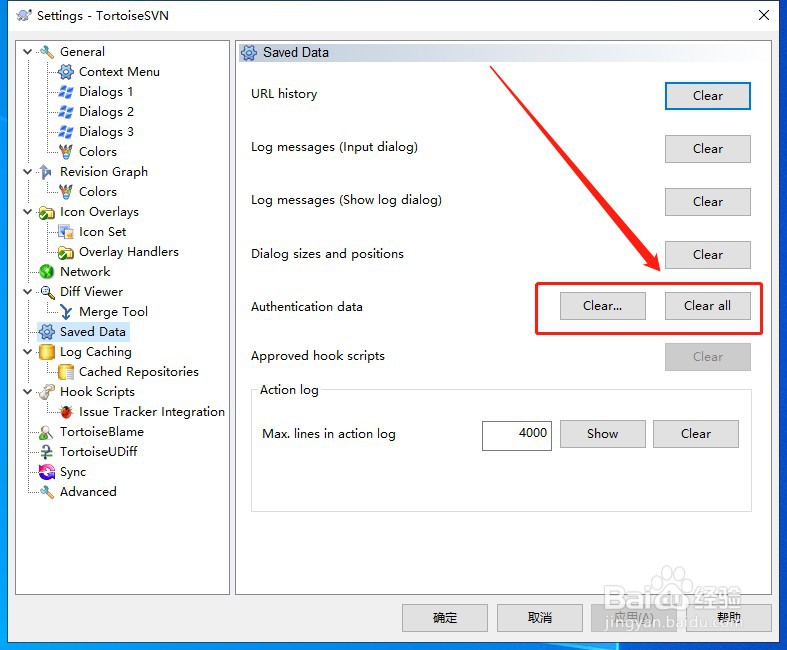Select the Sync tree entry
Screen dimensions: 787x650
coord(73,472)
